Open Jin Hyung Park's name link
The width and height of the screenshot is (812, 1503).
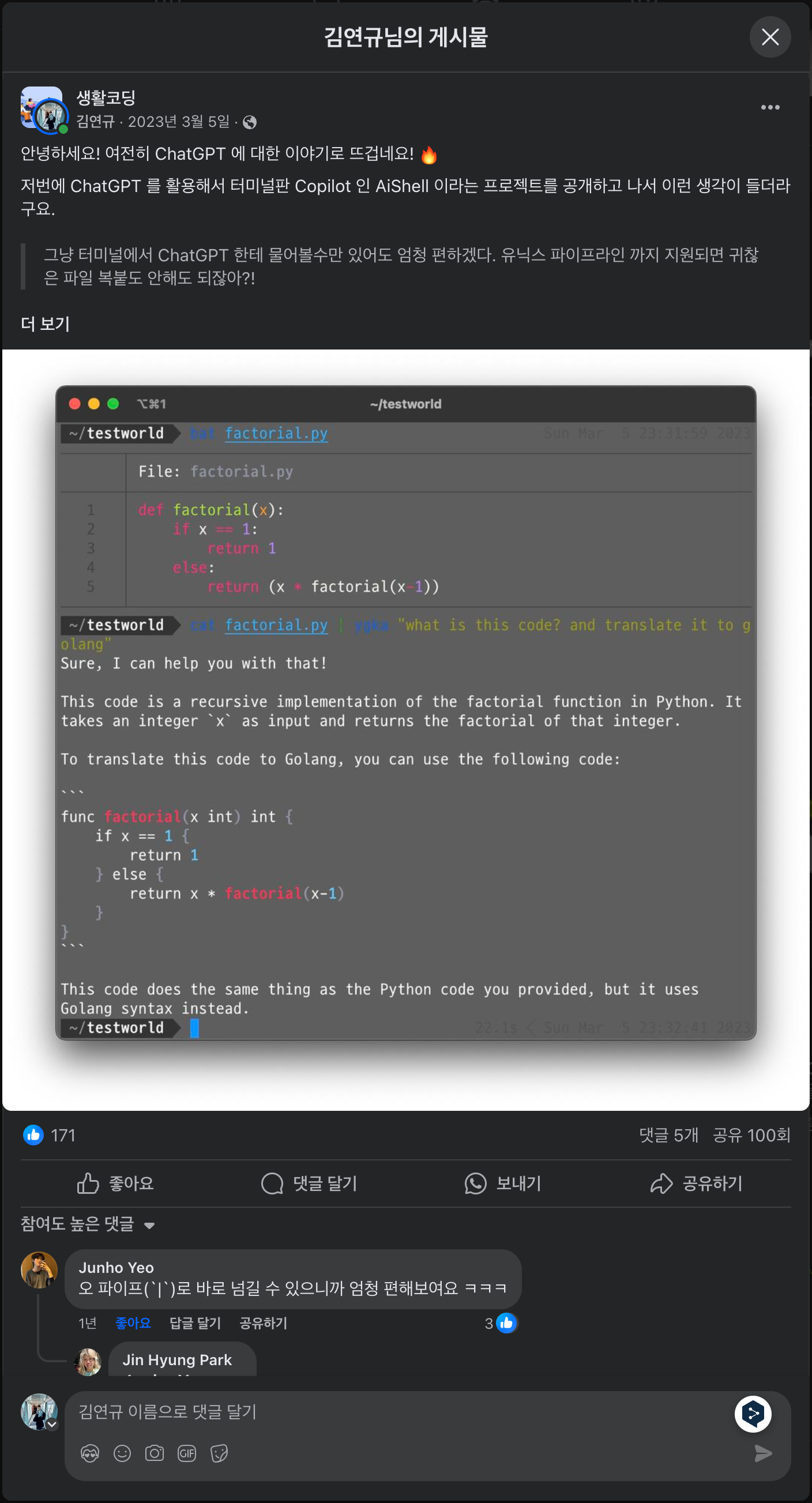[176, 1359]
